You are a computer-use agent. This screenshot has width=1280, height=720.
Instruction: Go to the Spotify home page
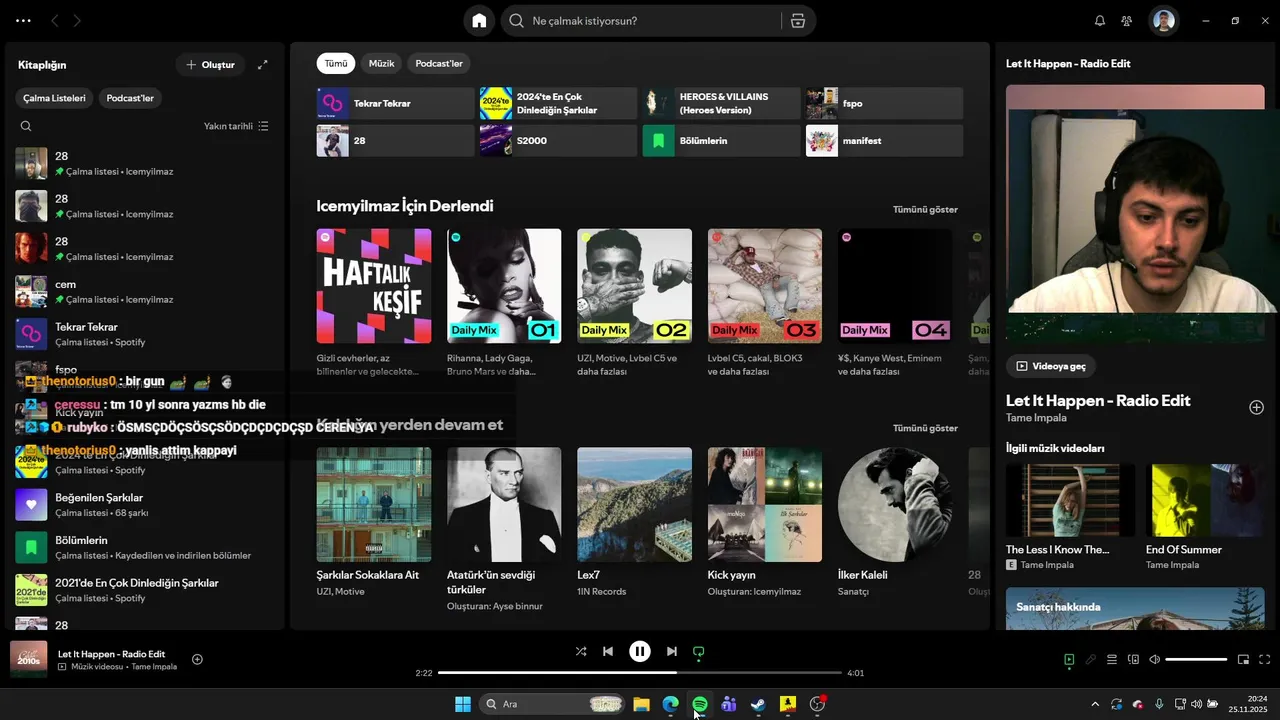click(479, 21)
